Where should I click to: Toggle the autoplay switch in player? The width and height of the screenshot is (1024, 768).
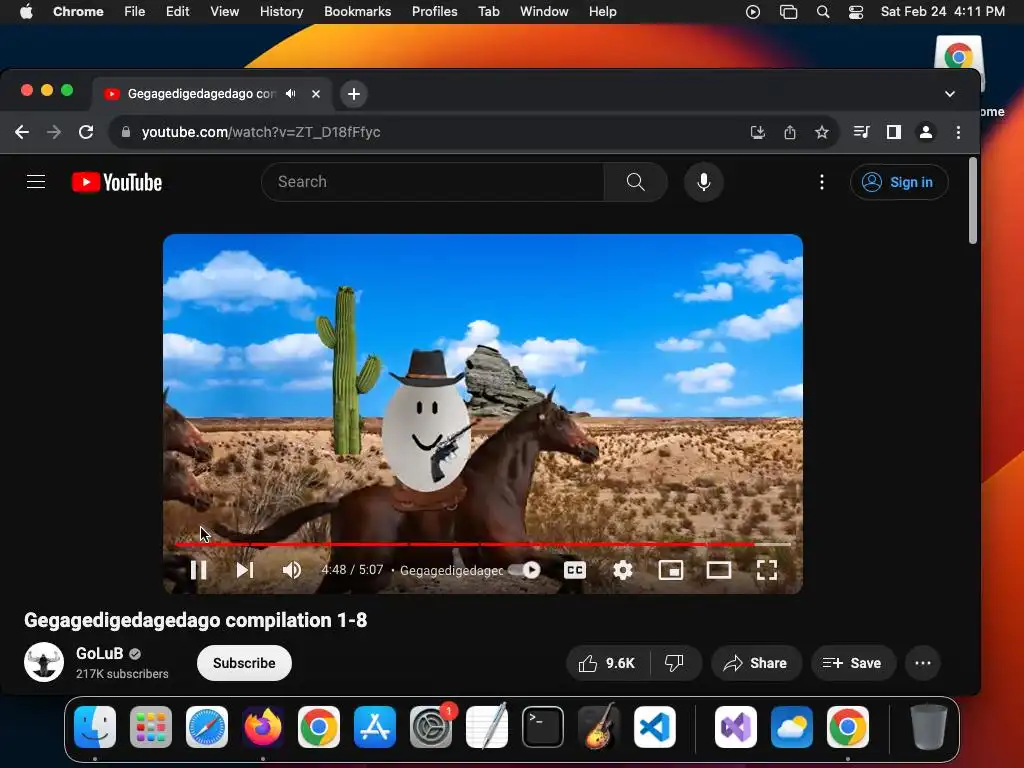[x=525, y=570]
